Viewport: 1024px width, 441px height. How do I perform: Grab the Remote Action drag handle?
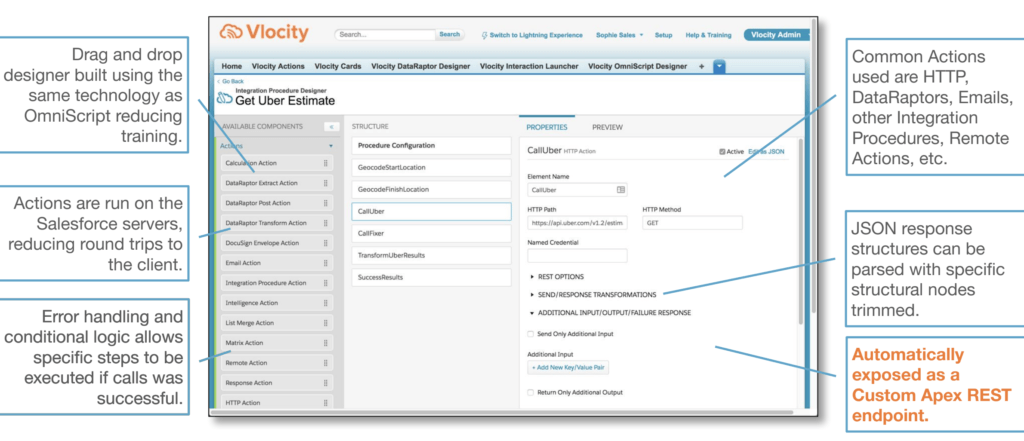(x=325, y=363)
